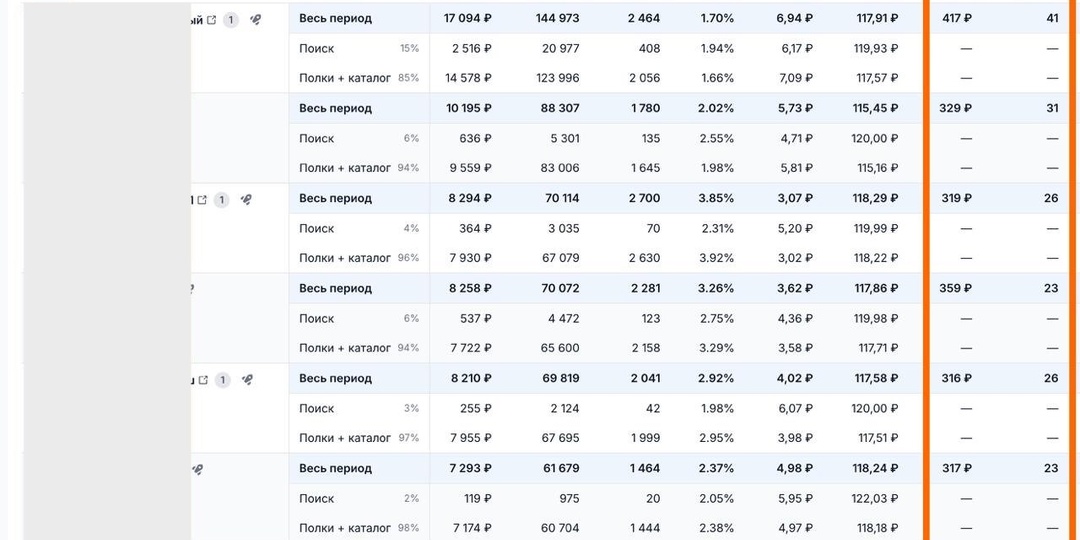
Task: Open external link icon in 8 294 ₽ row
Action: tap(202, 200)
